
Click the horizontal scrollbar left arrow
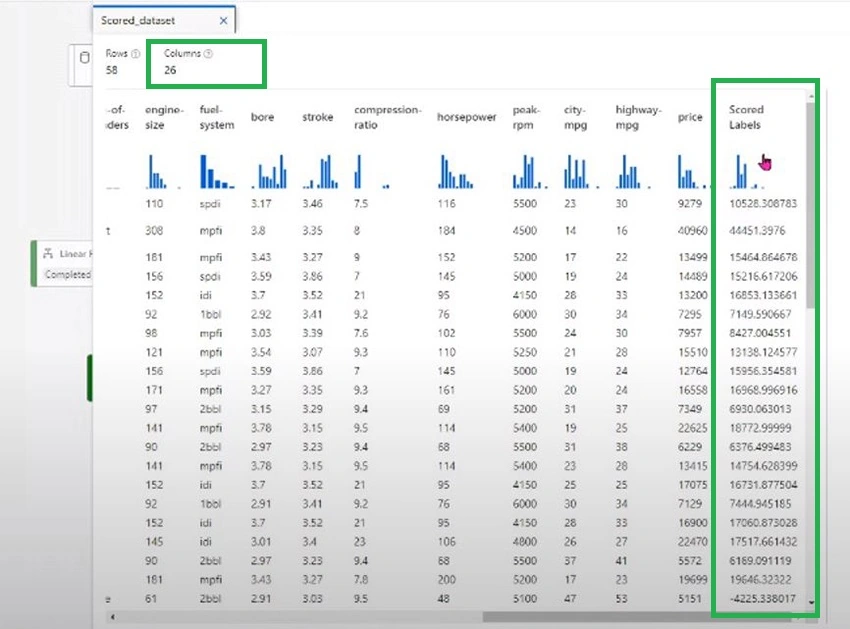pos(112,617)
